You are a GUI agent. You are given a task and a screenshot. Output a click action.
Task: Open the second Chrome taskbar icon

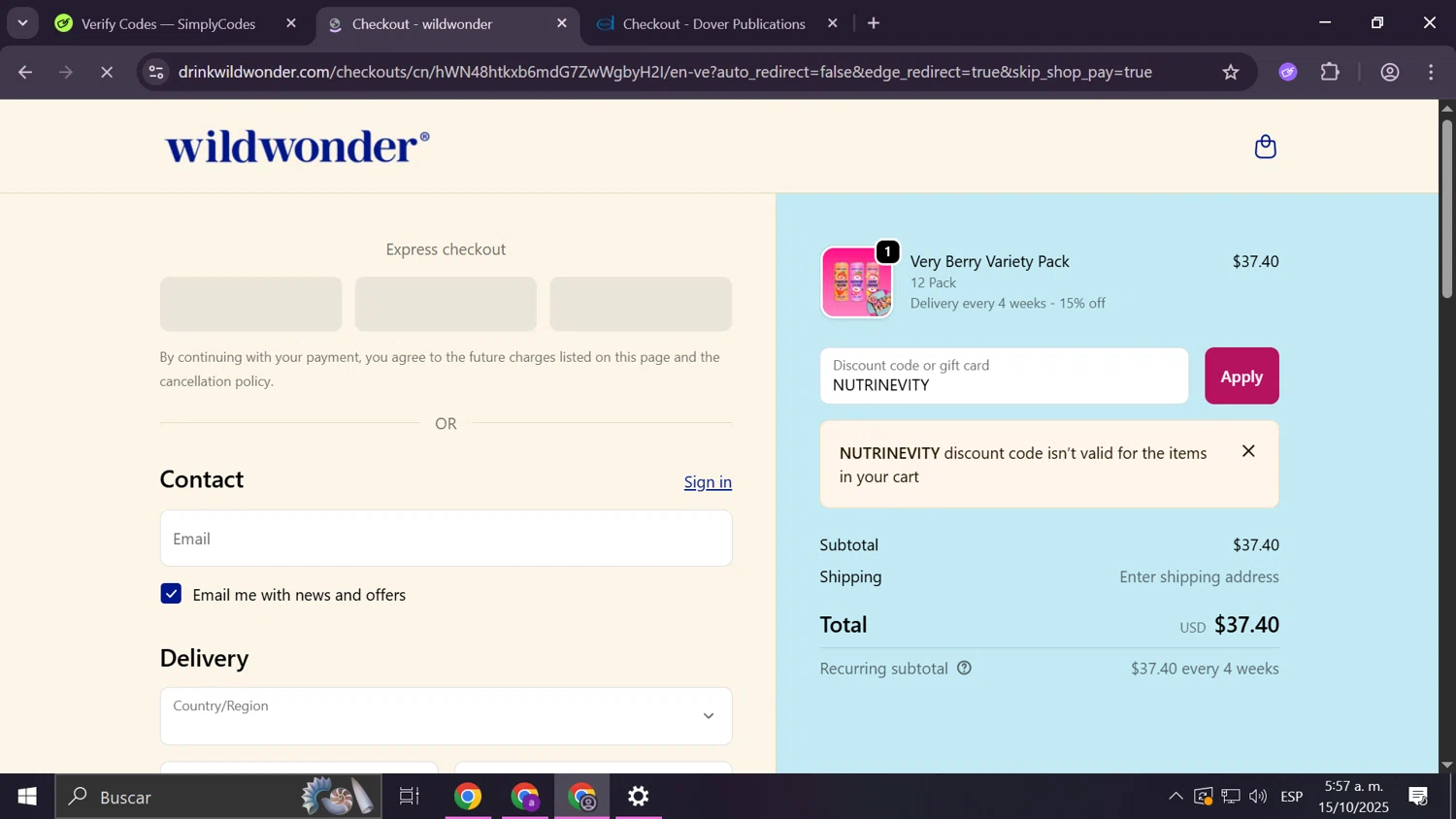(x=525, y=797)
